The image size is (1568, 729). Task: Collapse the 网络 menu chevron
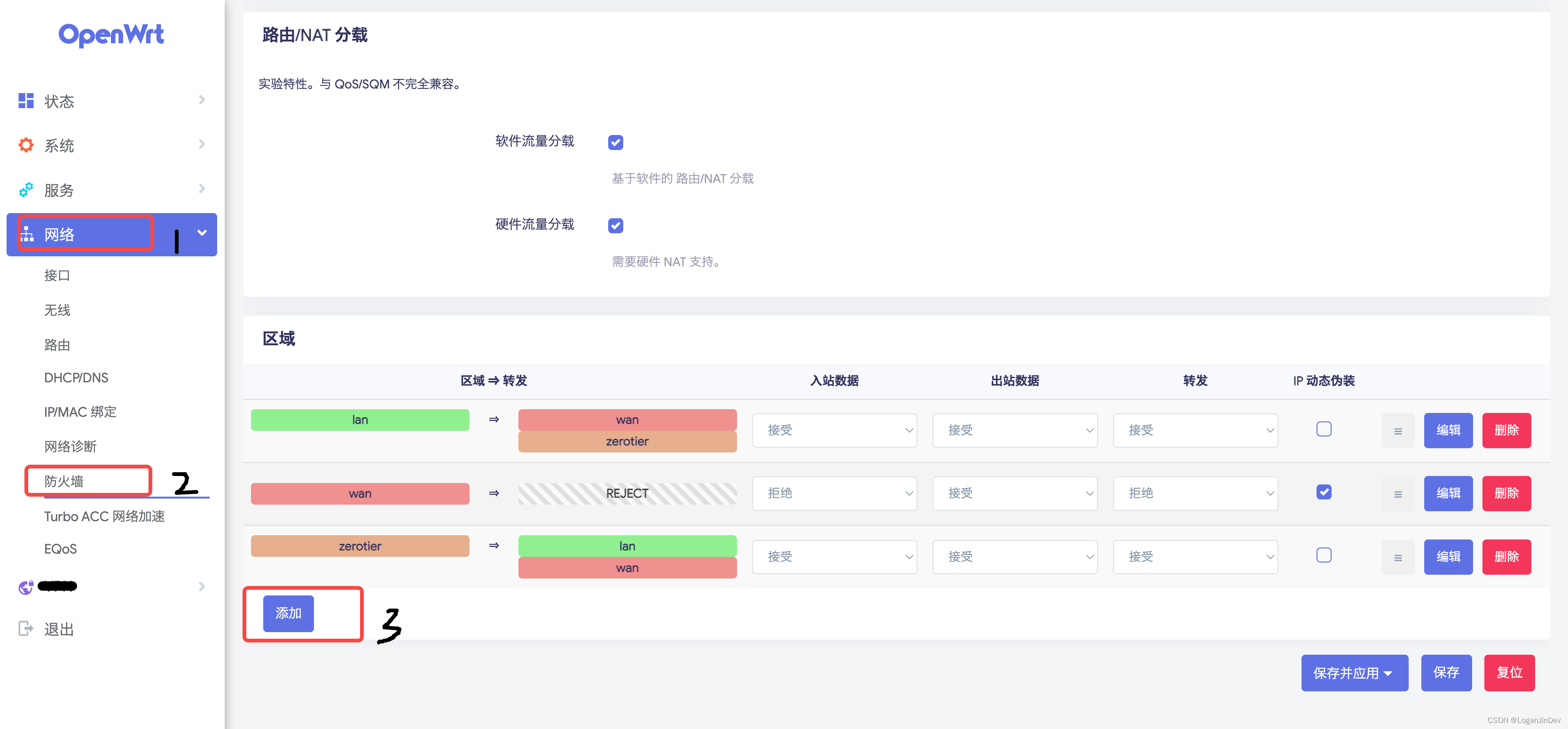202,233
